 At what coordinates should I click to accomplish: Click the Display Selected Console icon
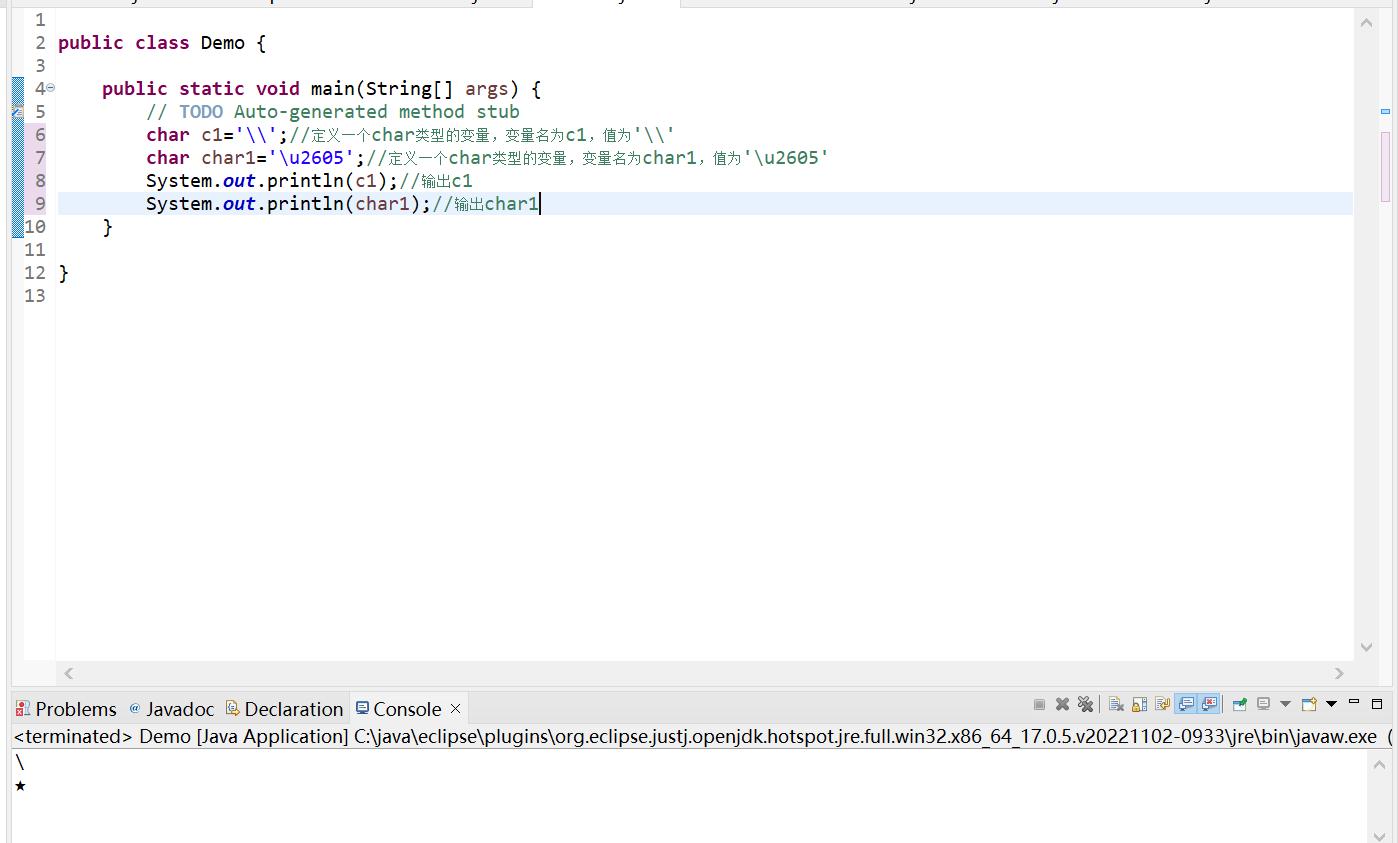point(1263,704)
